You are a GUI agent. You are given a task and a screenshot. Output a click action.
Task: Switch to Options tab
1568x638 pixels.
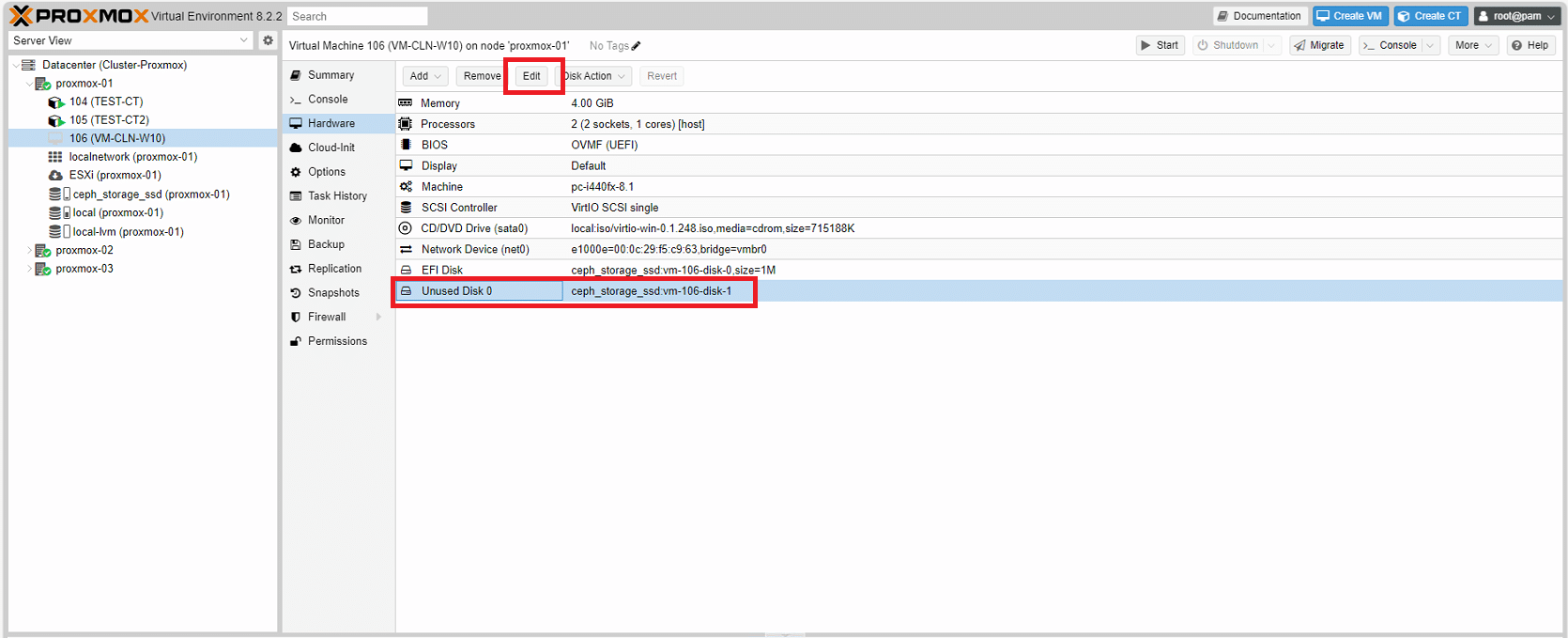click(338, 172)
